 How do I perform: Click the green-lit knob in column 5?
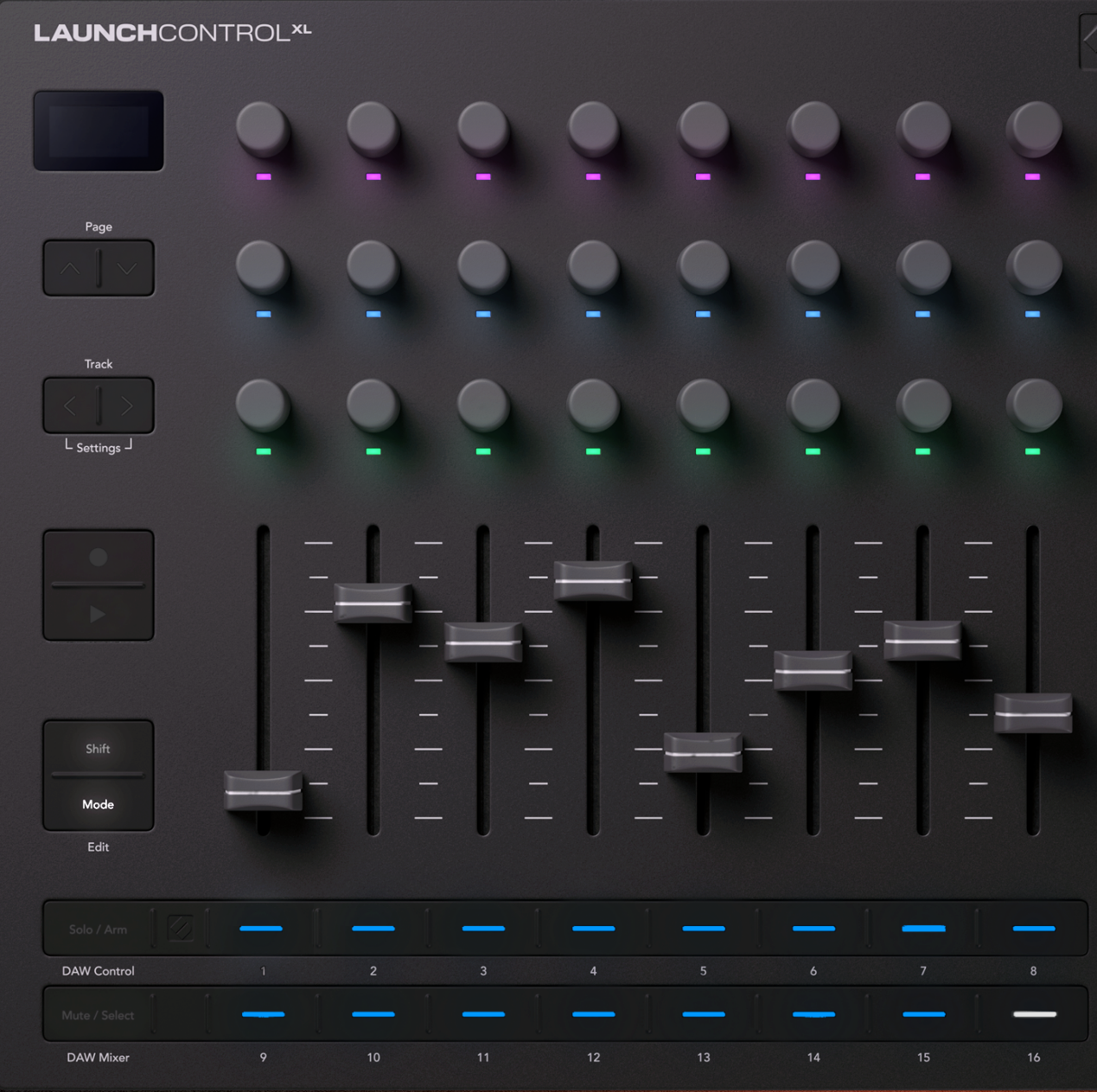pyautogui.click(x=703, y=404)
